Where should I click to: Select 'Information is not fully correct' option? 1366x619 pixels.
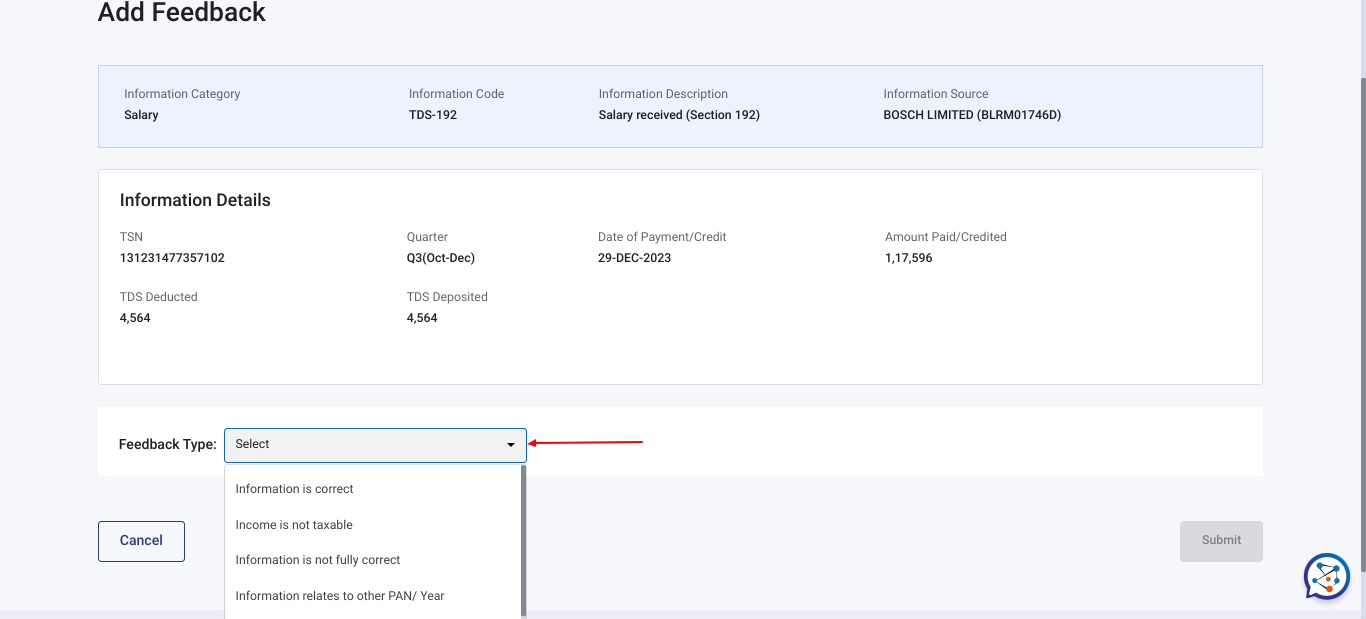(318, 560)
